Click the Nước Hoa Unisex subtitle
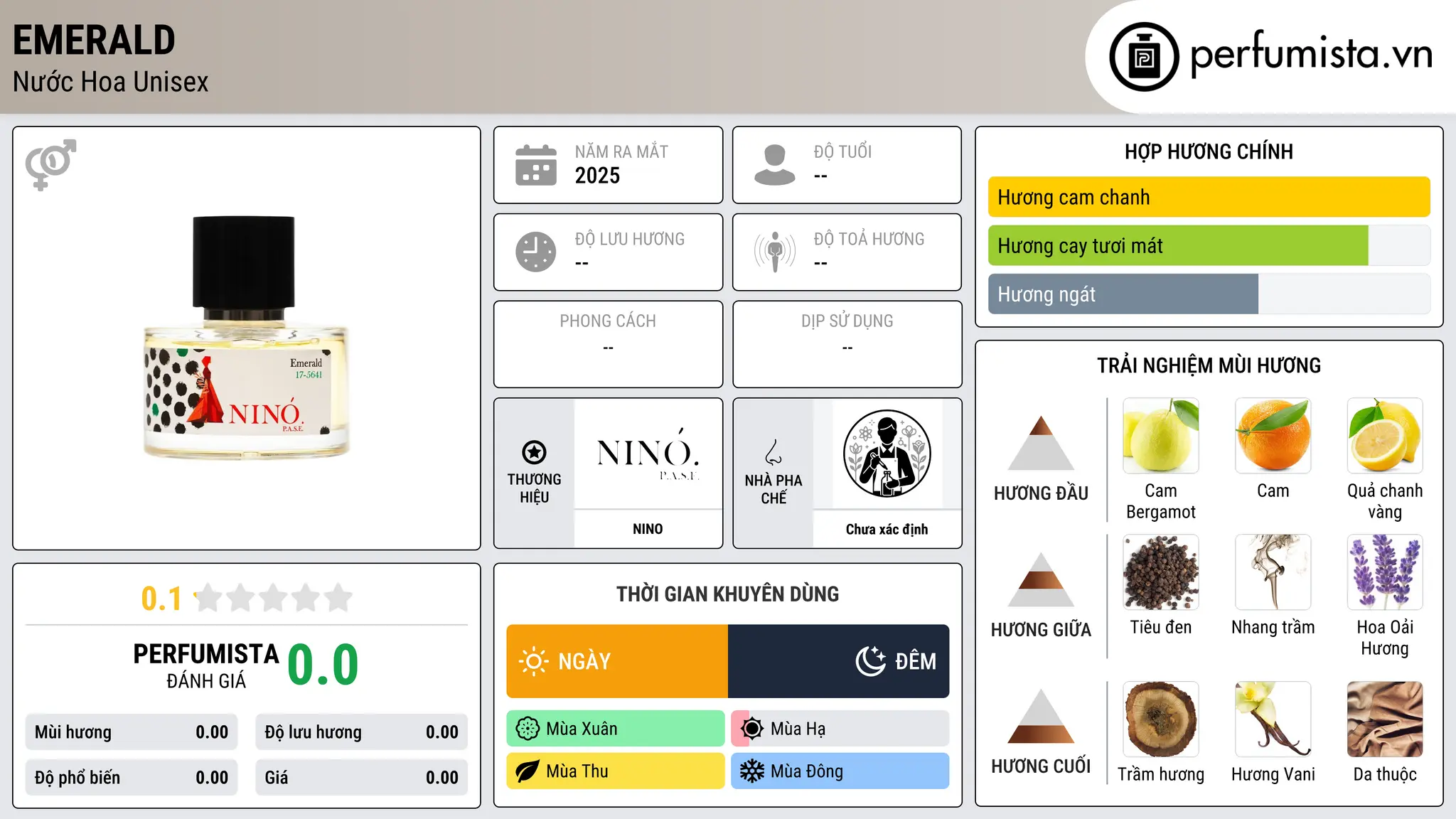This screenshot has height=819, width=1456. point(111,82)
